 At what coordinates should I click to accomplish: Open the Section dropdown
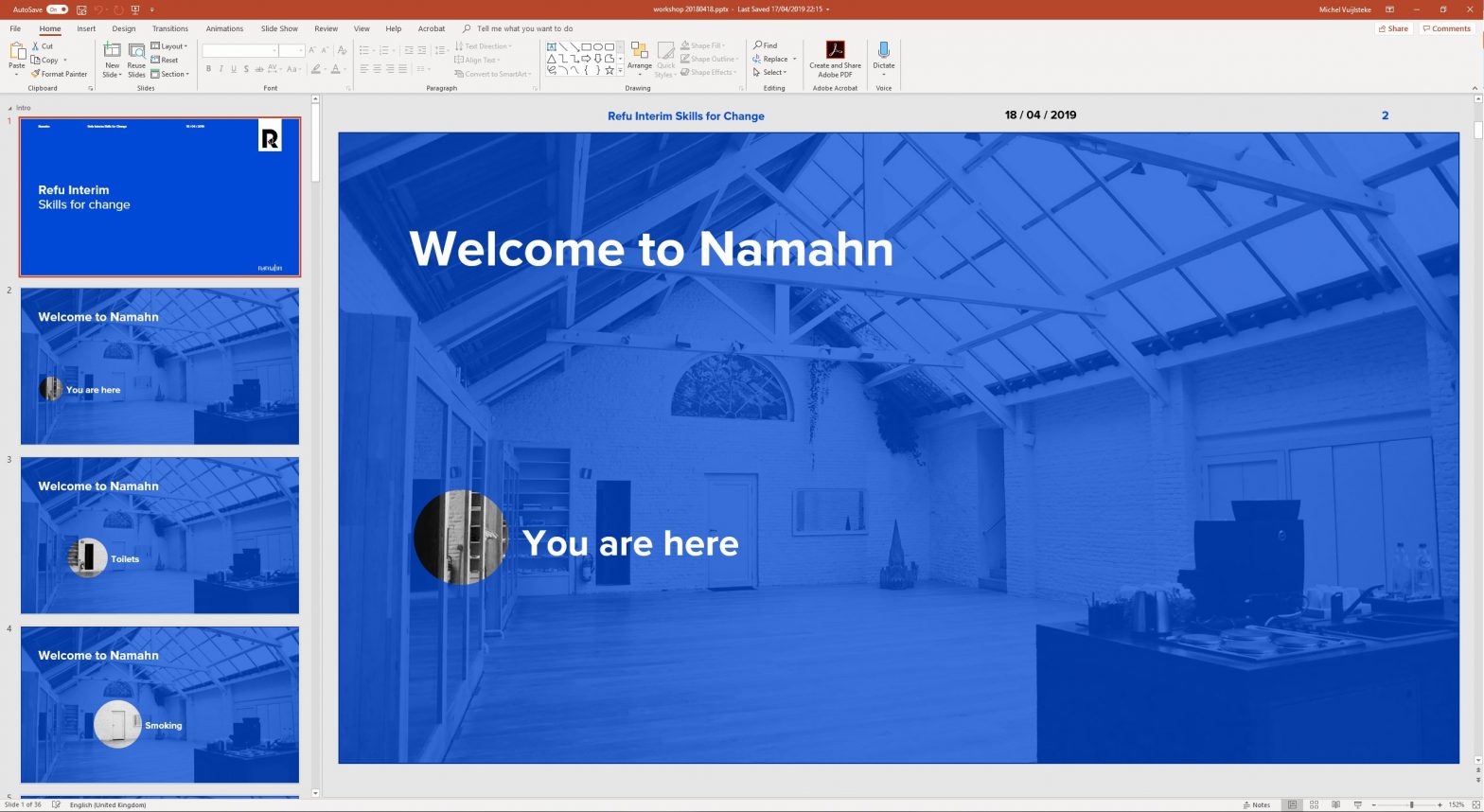[170, 74]
